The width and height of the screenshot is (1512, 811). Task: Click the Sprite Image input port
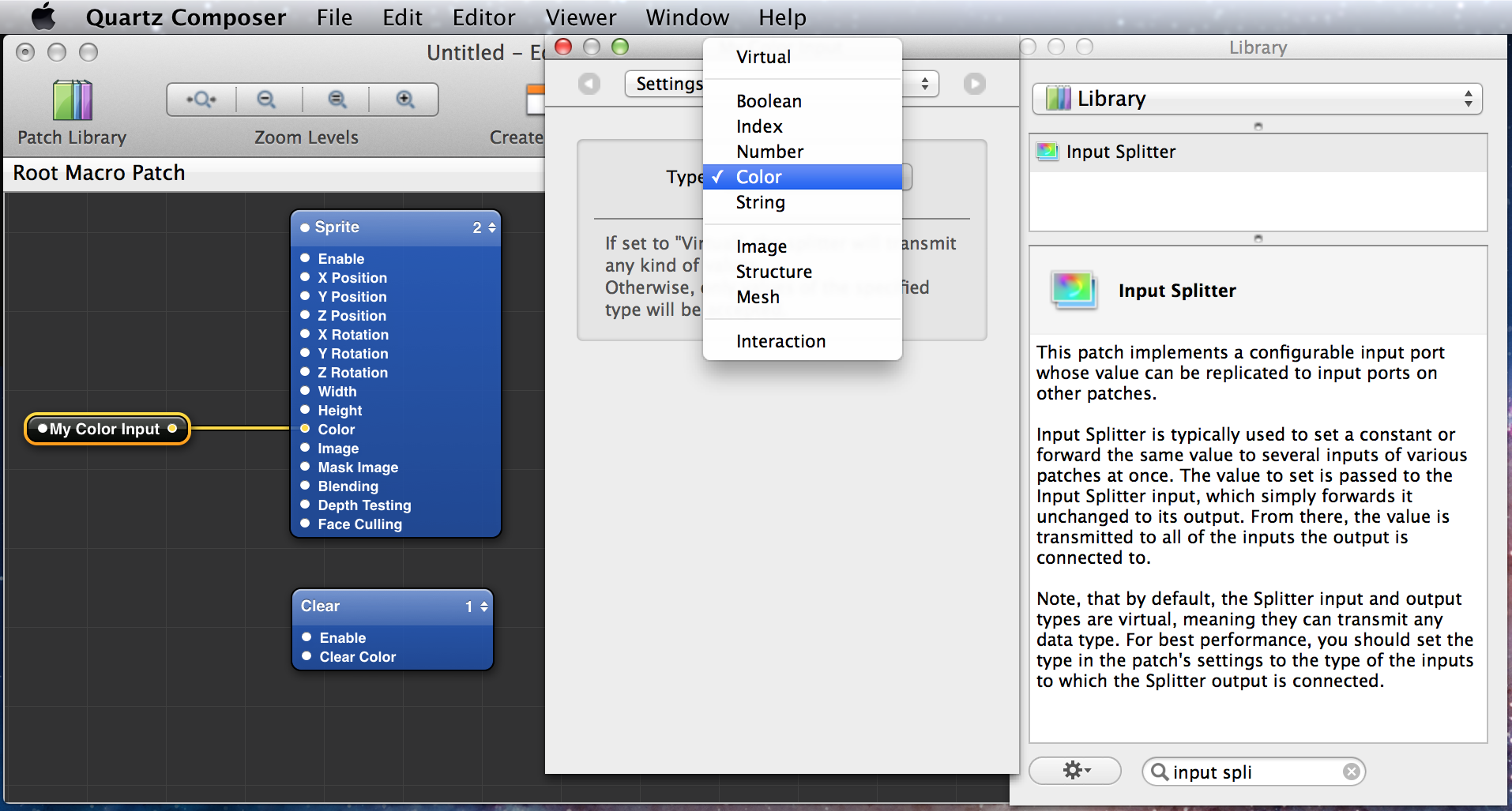point(305,448)
